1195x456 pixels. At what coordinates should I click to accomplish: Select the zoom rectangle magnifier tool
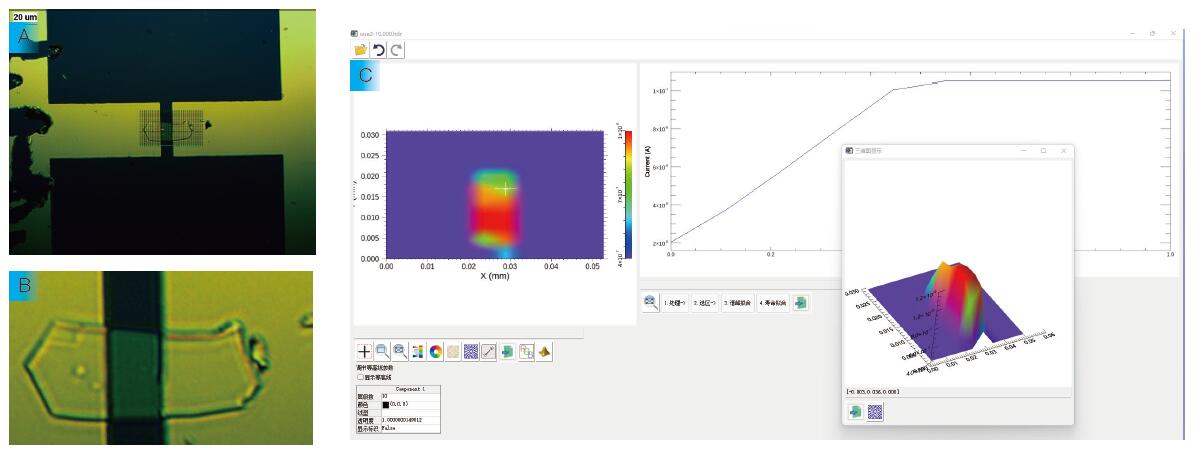(382, 352)
